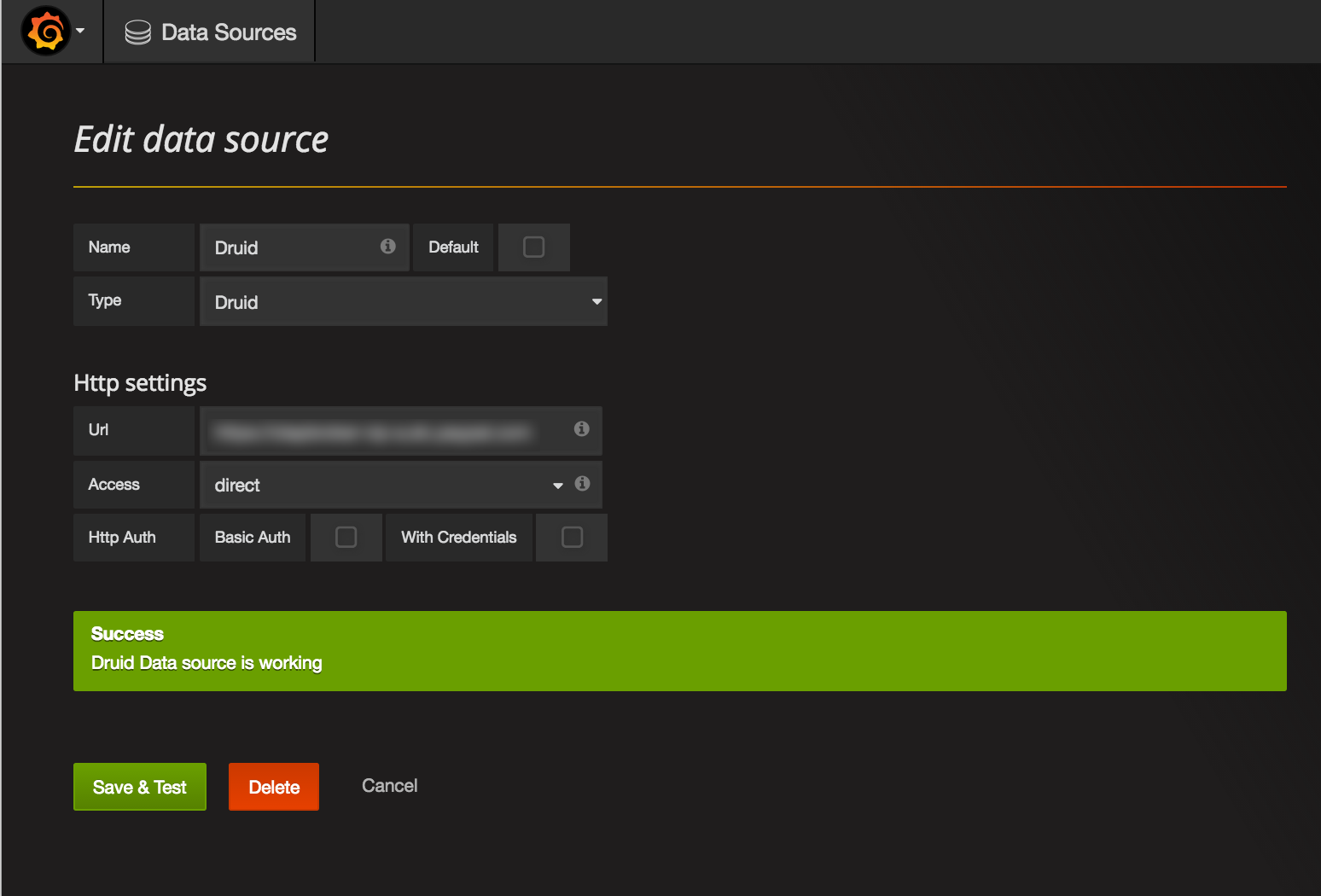
Task: Enable the With Credentials checkbox
Action: tap(573, 537)
